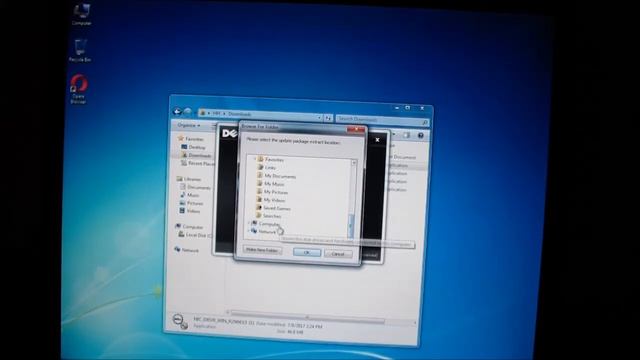Expand the Network node arrow in dialog
640x360 pixels.
(x=249, y=231)
